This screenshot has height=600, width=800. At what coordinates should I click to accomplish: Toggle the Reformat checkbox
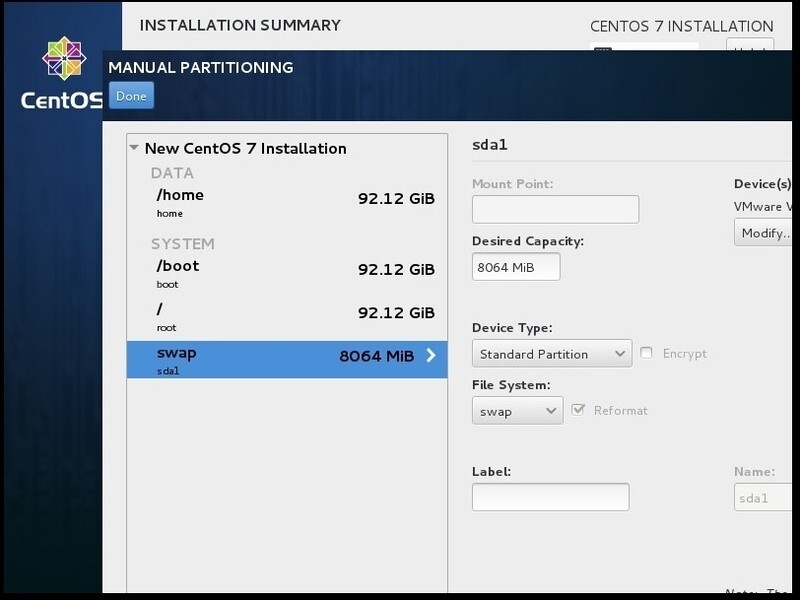tap(578, 408)
